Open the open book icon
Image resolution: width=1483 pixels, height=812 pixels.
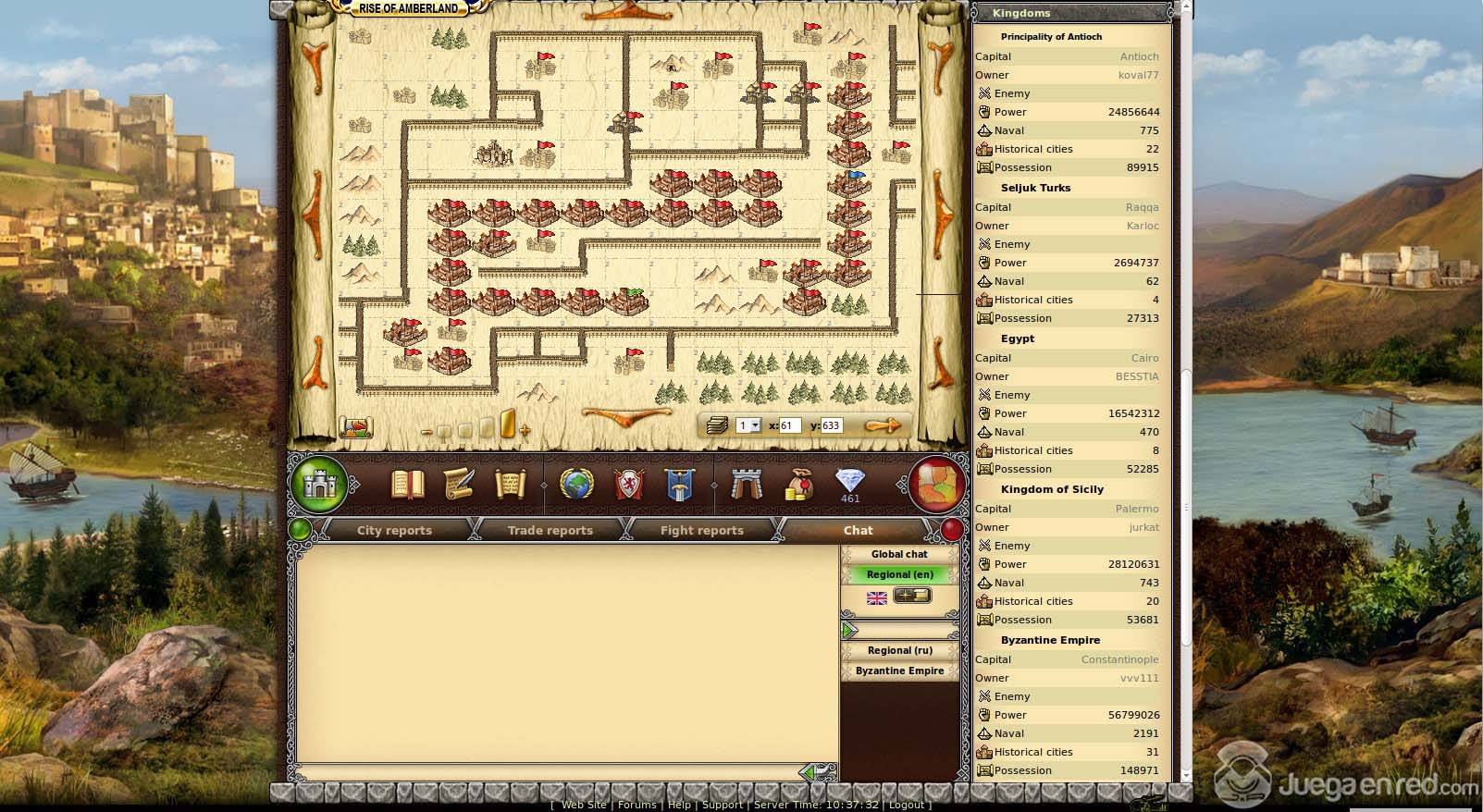point(407,484)
